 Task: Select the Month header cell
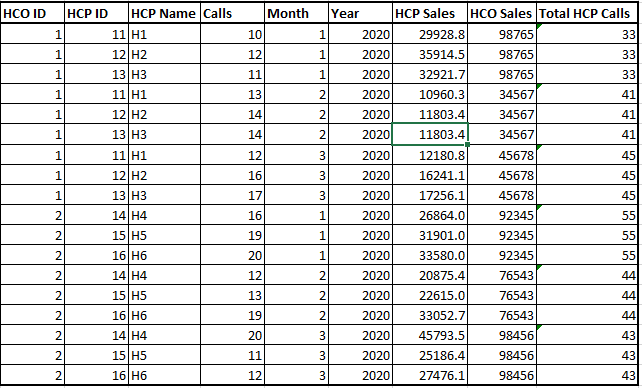(x=296, y=14)
